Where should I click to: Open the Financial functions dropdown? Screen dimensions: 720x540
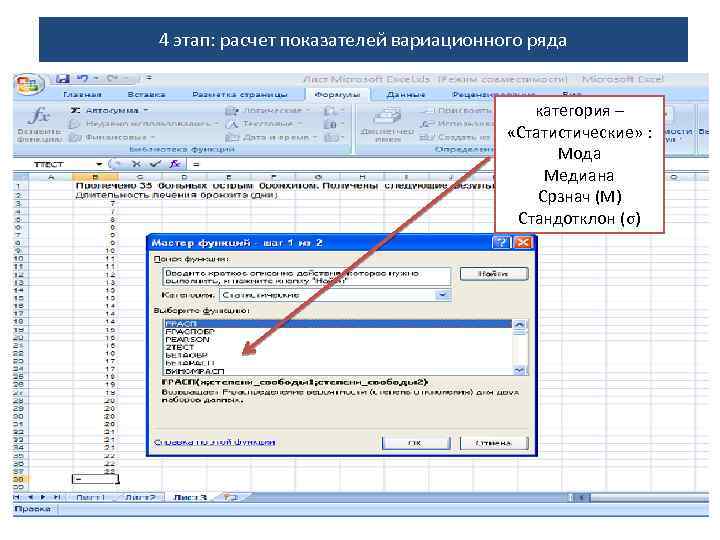(x=112, y=137)
